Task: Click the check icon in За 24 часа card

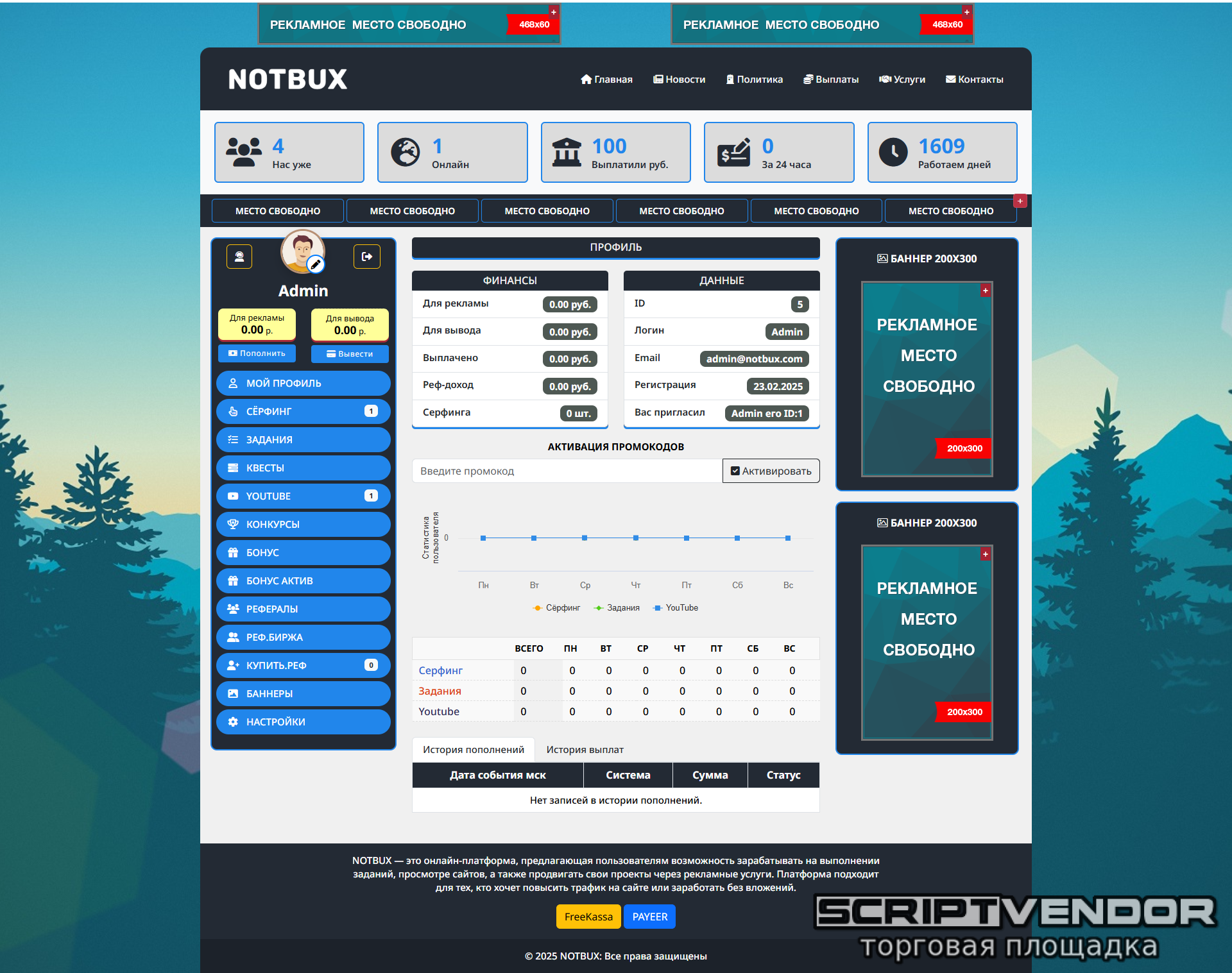Action: tap(733, 153)
